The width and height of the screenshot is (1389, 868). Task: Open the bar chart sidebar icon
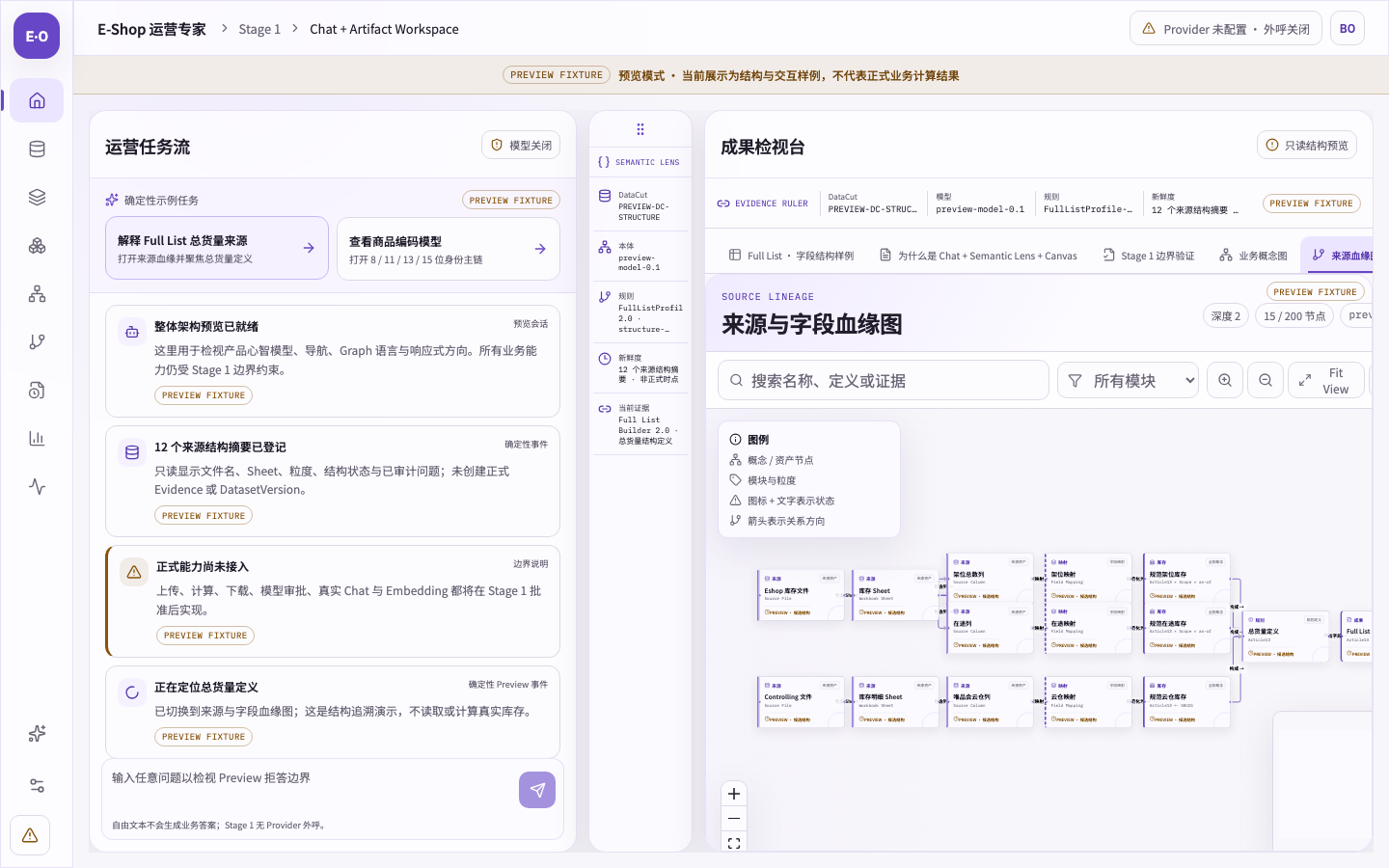coord(37,438)
